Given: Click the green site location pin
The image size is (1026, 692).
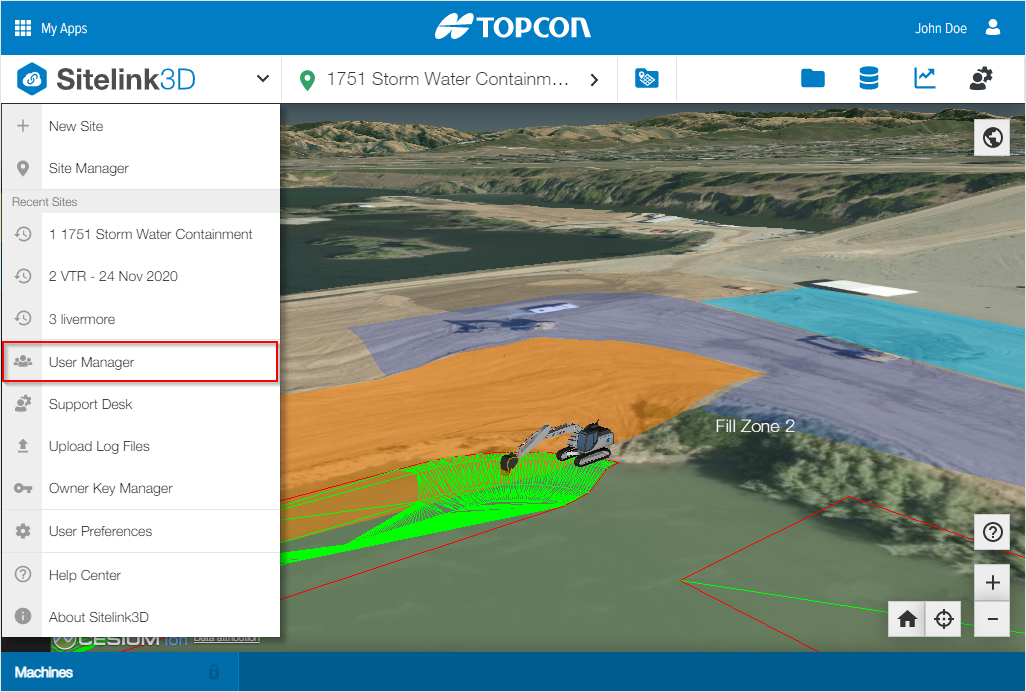Looking at the screenshot, I should [x=306, y=80].
